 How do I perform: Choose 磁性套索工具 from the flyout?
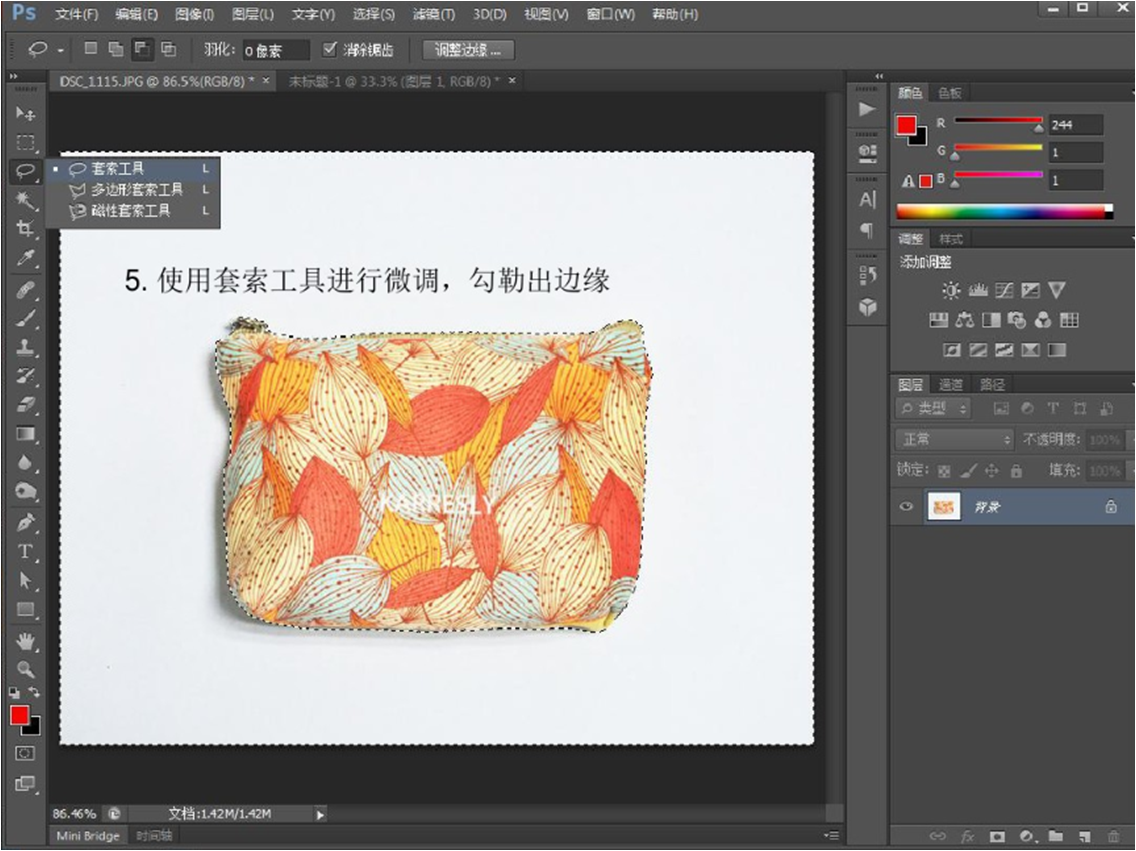click(x=130, y=211)
